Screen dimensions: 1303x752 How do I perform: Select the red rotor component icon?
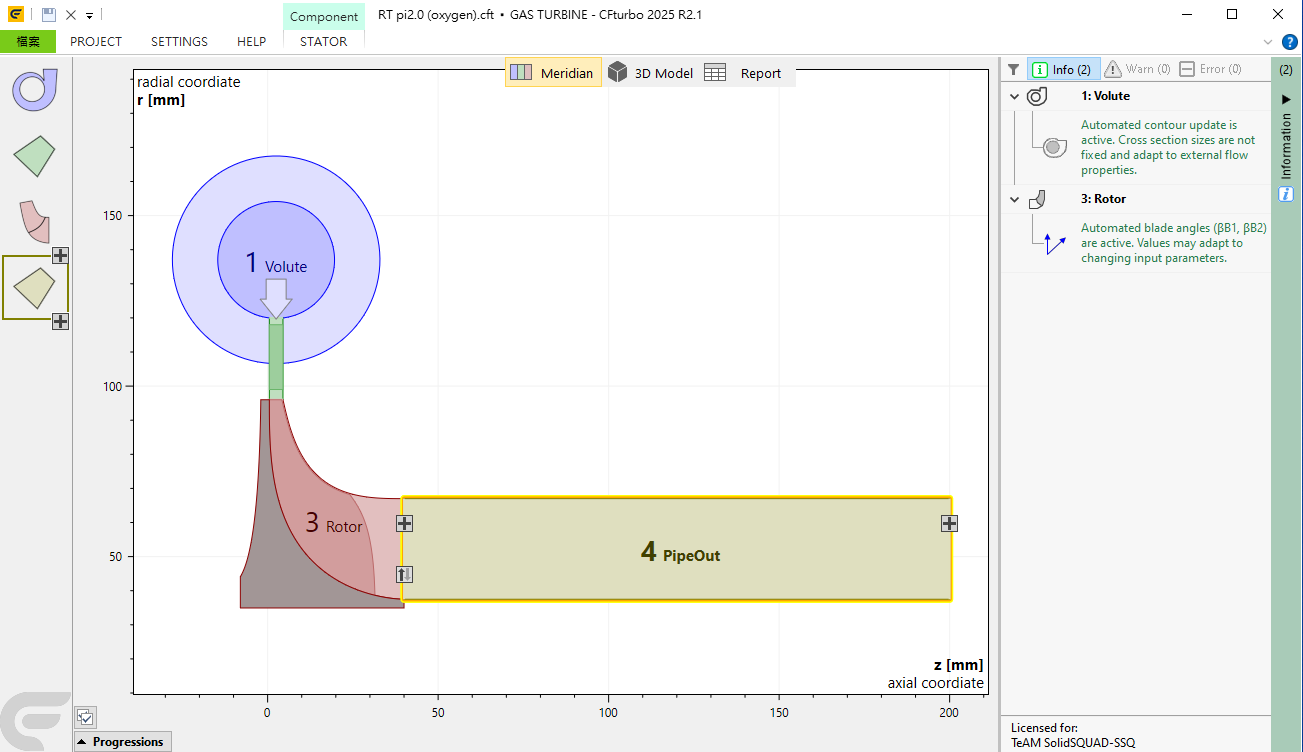tap(33, 221)
